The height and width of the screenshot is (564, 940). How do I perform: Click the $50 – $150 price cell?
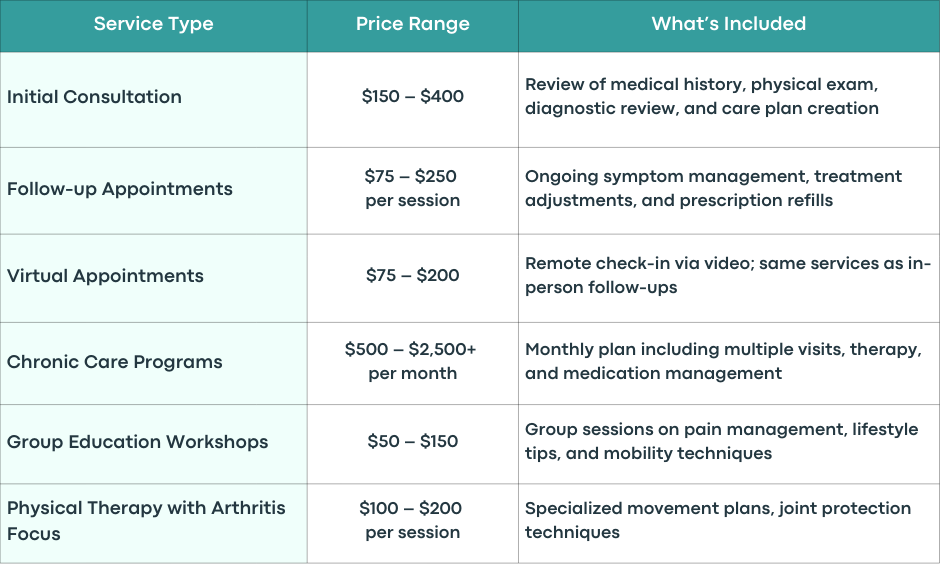(412, 442)
